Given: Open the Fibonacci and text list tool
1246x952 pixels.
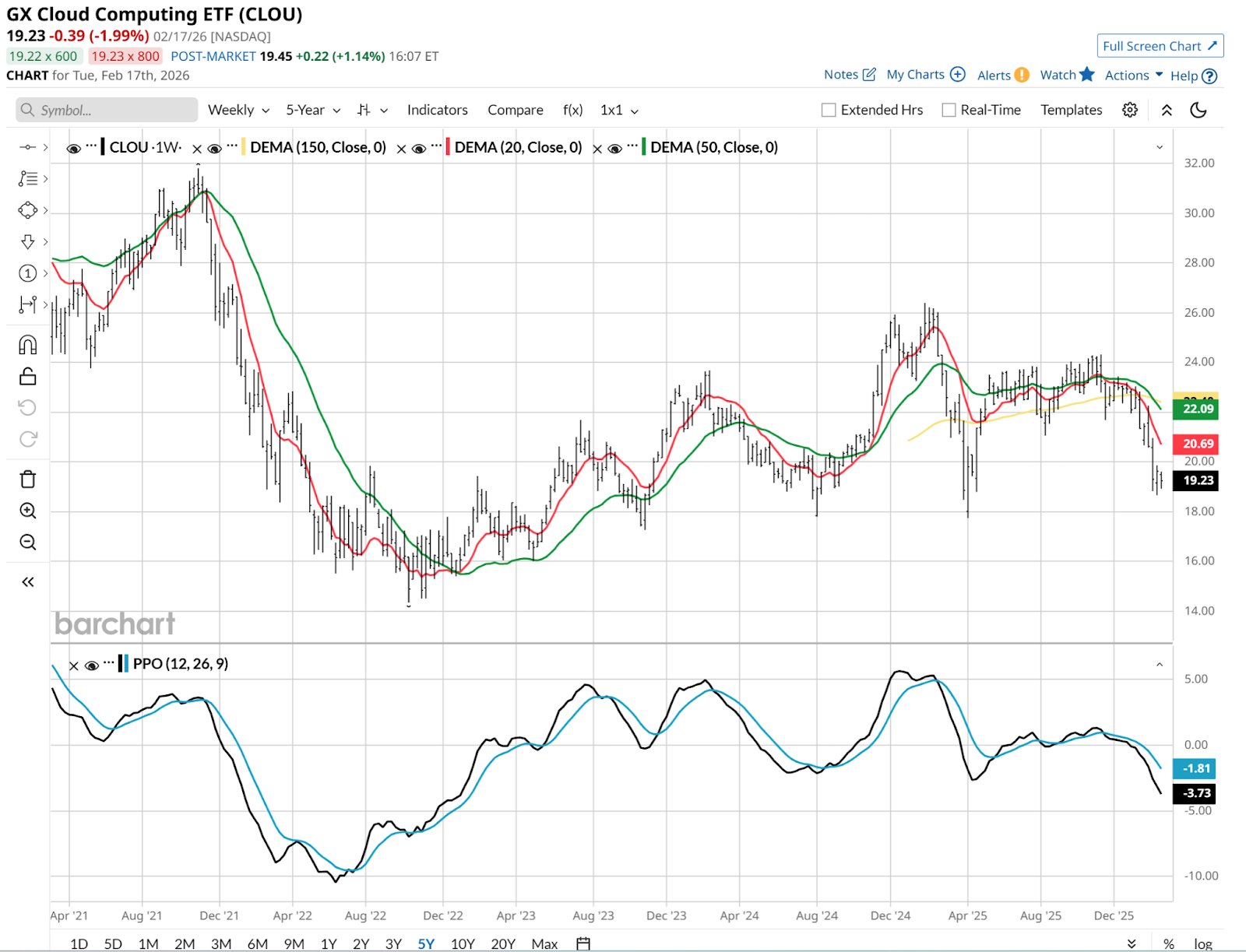Looking at the screenshot, I should [27, 179].
